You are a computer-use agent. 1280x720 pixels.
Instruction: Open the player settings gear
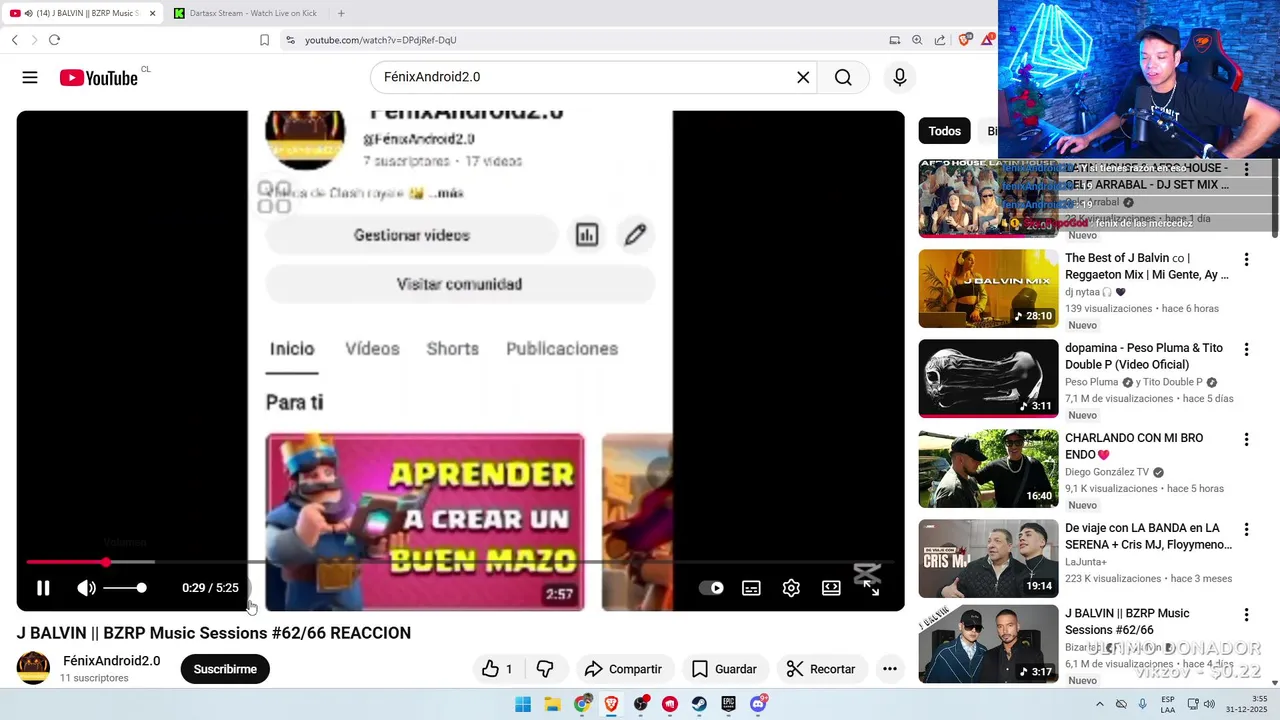(x=791, y=588)
